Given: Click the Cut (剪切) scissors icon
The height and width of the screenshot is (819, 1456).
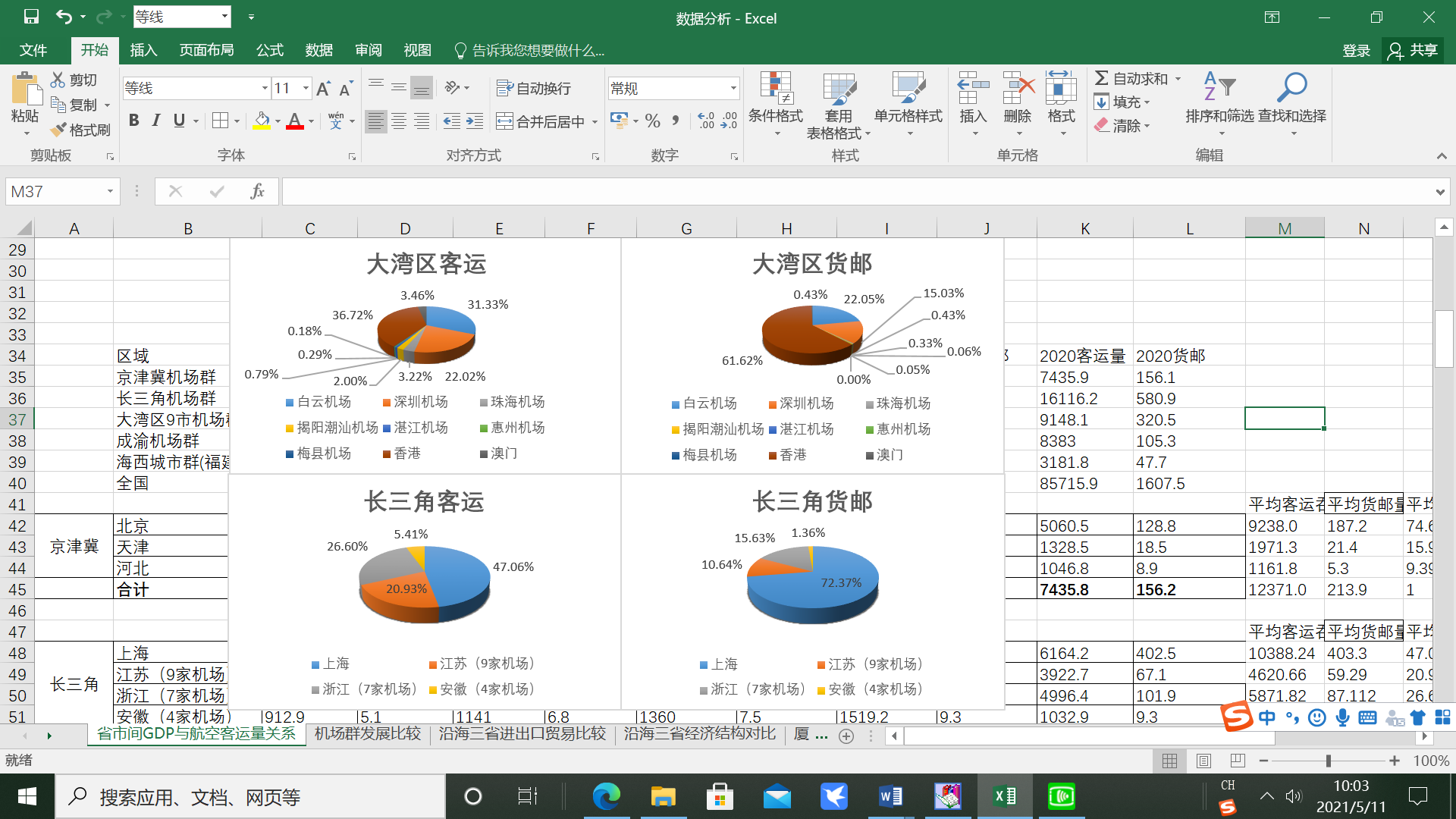Looking at the screenshot, I should pos(58,80).
